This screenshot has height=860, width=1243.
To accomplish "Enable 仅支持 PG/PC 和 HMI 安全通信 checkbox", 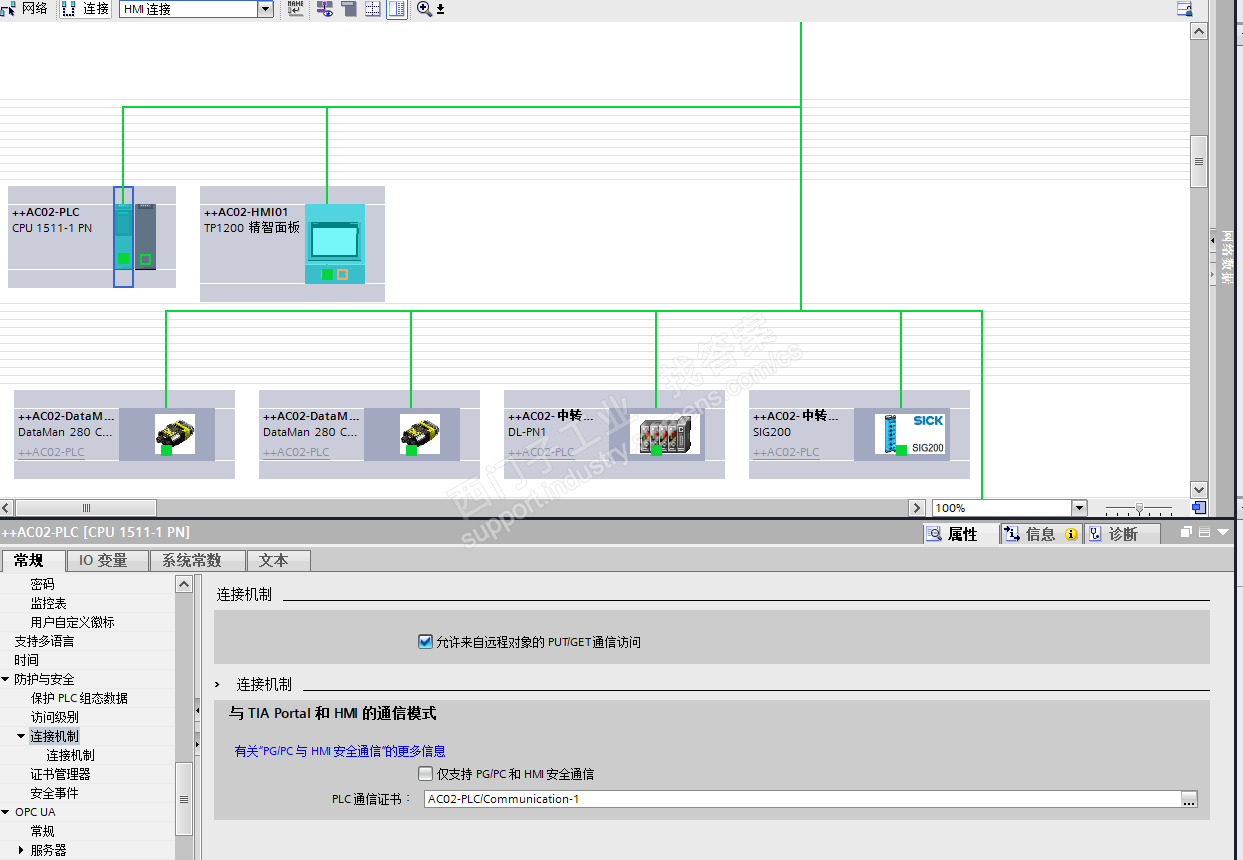I will tap(425, 774).
